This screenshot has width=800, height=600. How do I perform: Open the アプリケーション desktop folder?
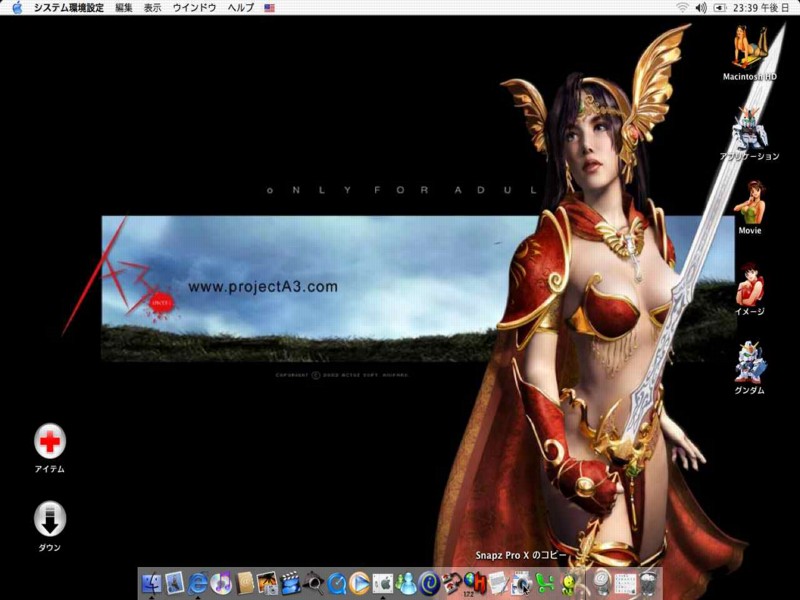tap(749, 128)
